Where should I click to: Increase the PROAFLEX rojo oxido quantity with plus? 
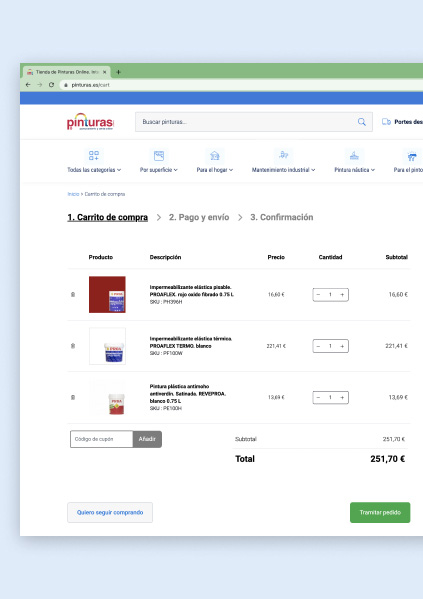click(342, 295)
